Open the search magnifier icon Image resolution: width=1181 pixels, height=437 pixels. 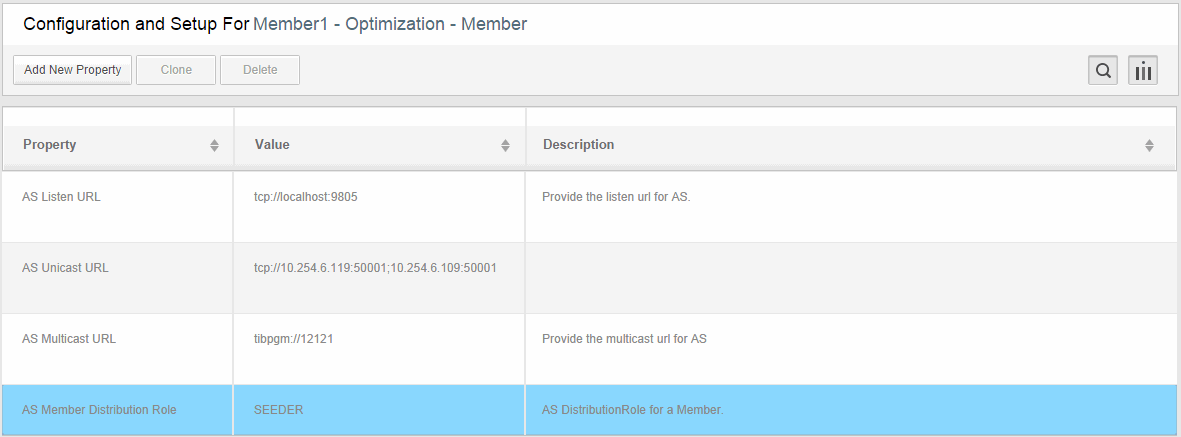[x=1103, y=71]
